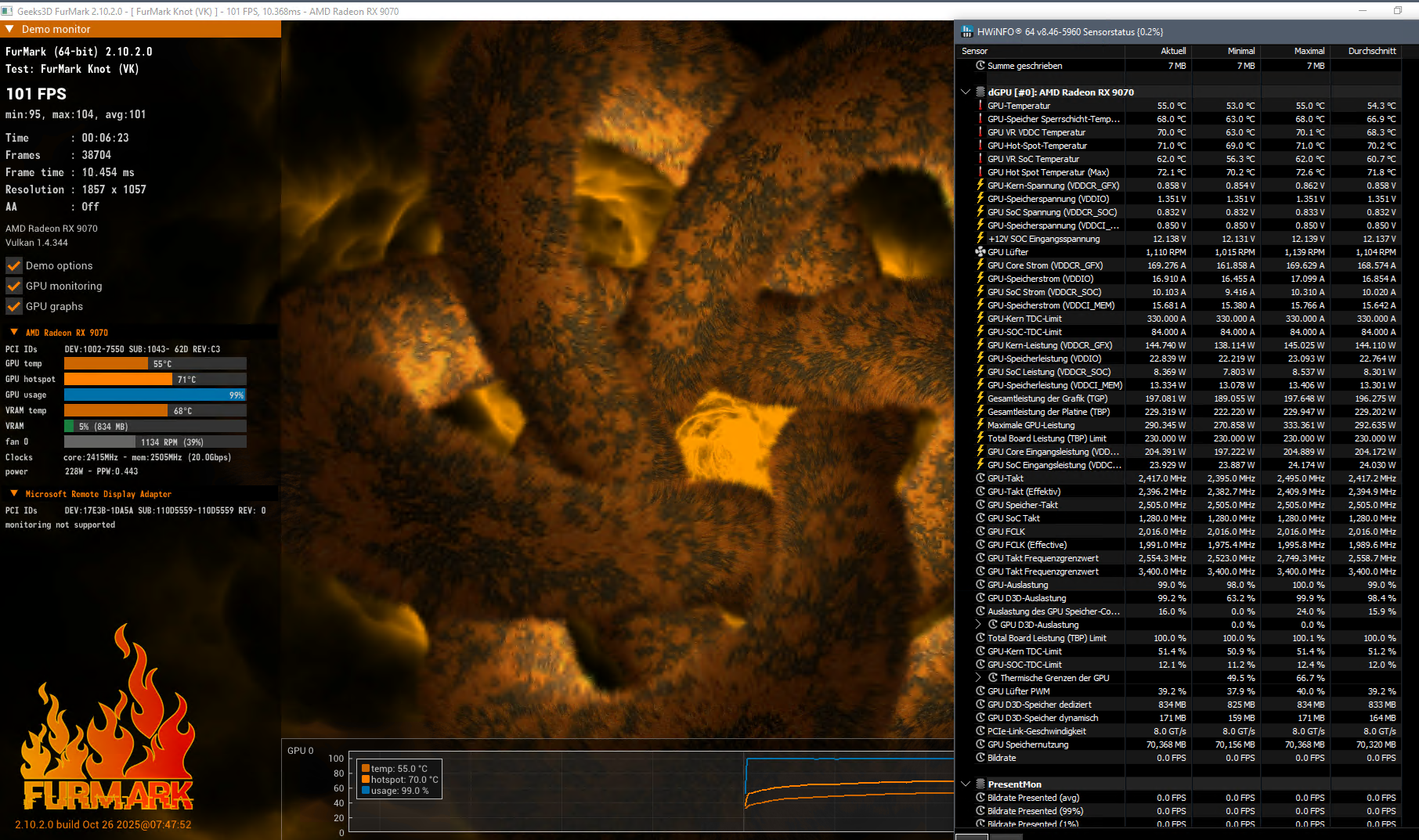Click the Minimal column header
The width and height of the screenshot is (1419, 840).
(x=1226, y=51)
